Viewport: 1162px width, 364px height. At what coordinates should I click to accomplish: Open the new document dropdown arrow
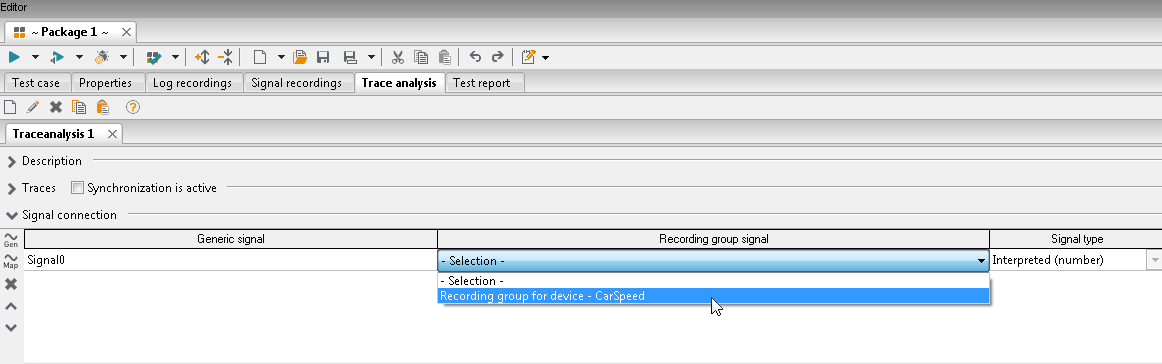(x=281, y=57)
